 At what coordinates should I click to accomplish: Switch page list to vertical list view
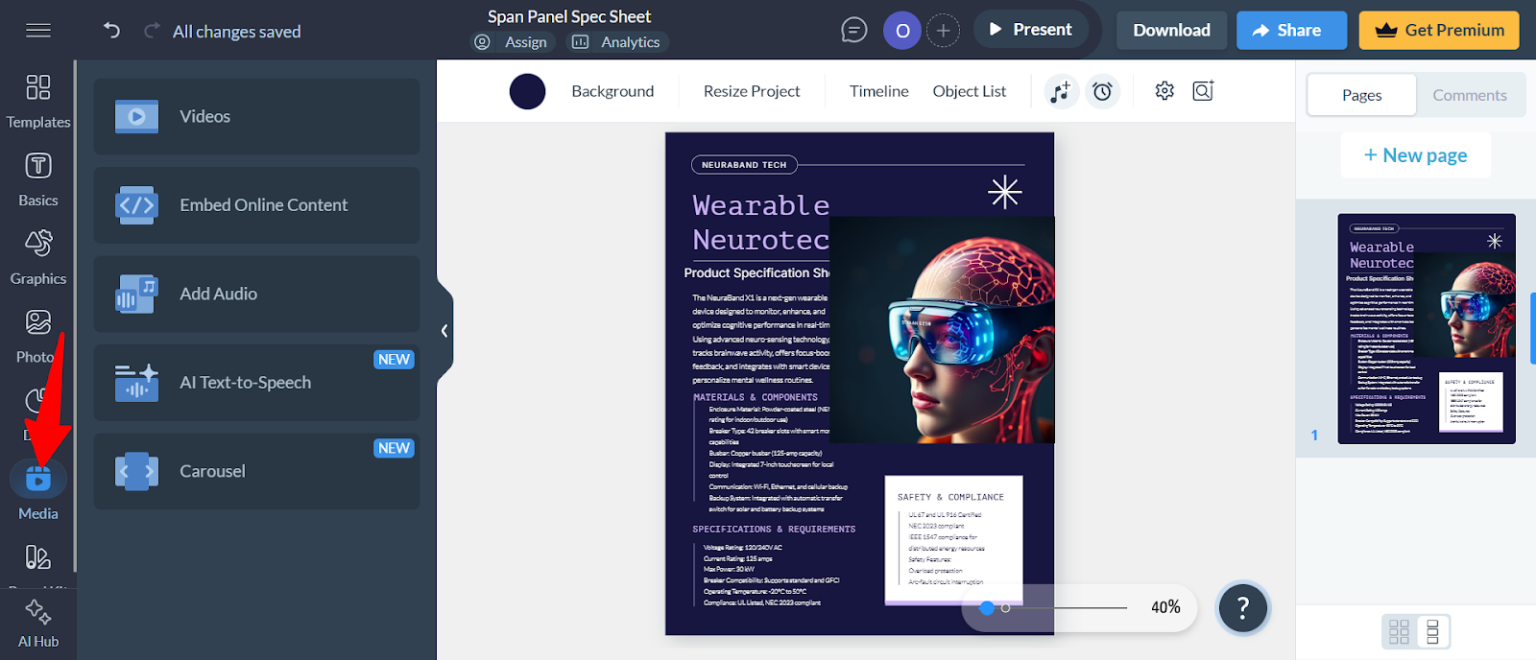pyautogui.click(x=1431, y=631)
